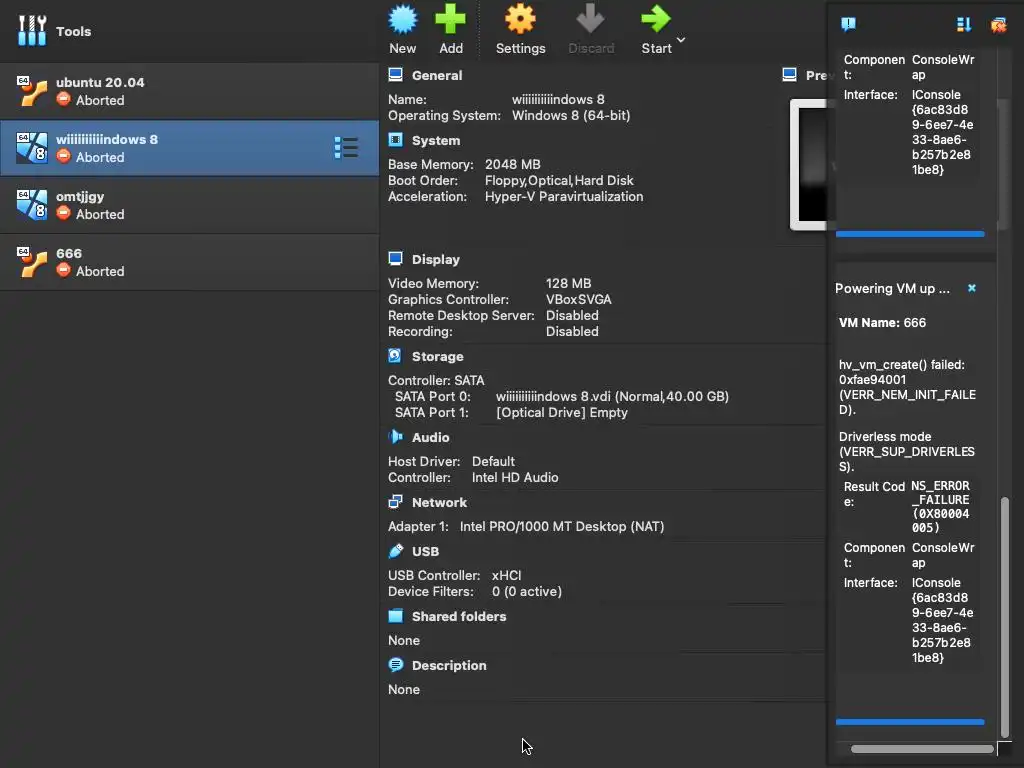Click the Audio section speaker icon
This screenshot has height=768, width=1024.
(x=396, y=437)
